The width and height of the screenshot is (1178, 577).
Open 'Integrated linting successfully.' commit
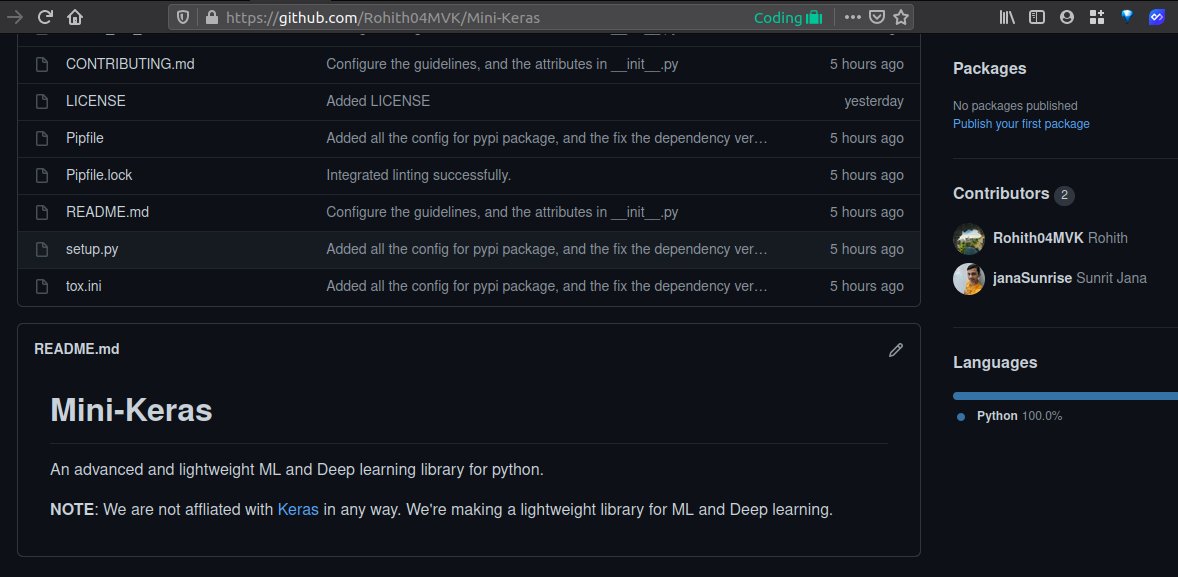[x=418, y=175]
